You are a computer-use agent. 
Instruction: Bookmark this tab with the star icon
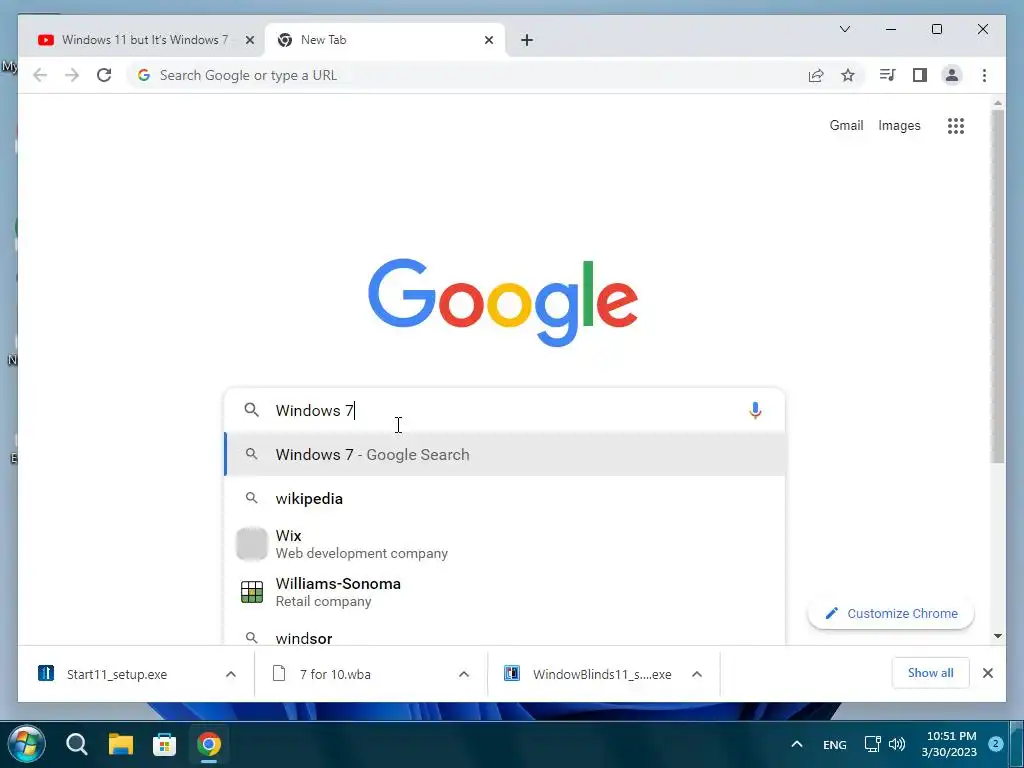(x=848, y=75)
